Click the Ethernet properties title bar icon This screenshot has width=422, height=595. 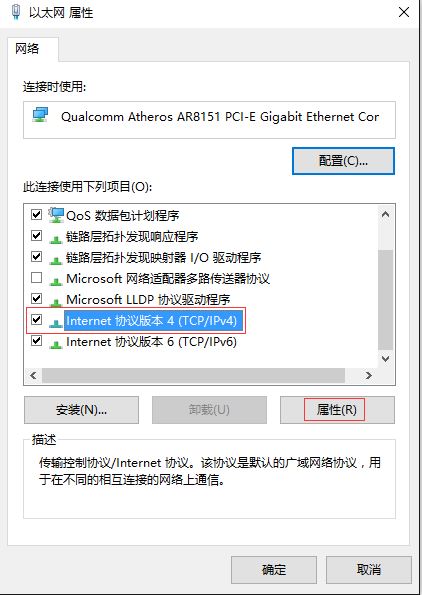click(x=16, y=11)
